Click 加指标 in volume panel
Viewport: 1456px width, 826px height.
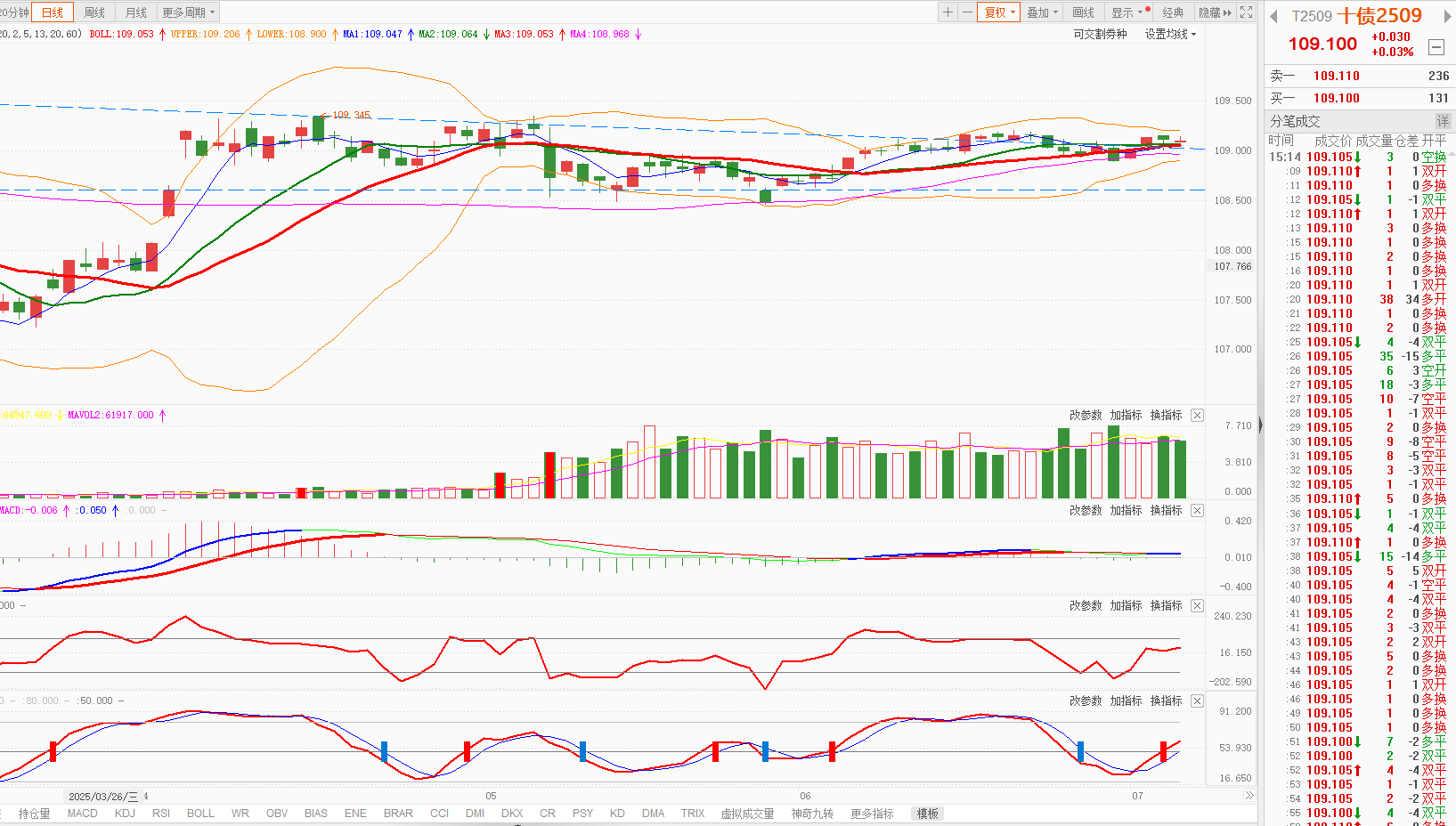coord(1126,416)
